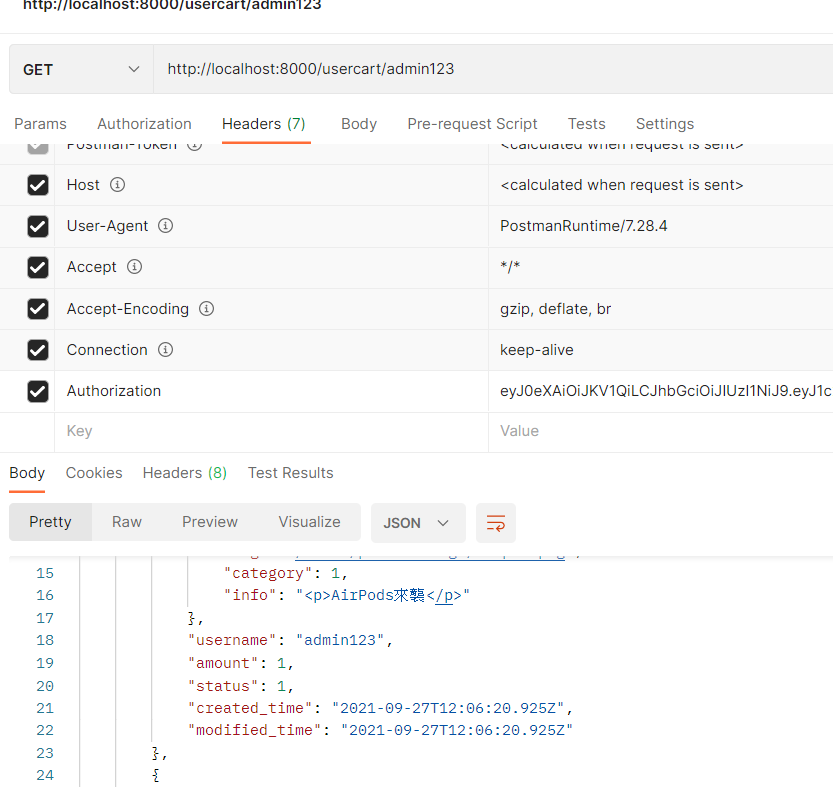
Task: Click the request URL input field
Action: [490, 70]
